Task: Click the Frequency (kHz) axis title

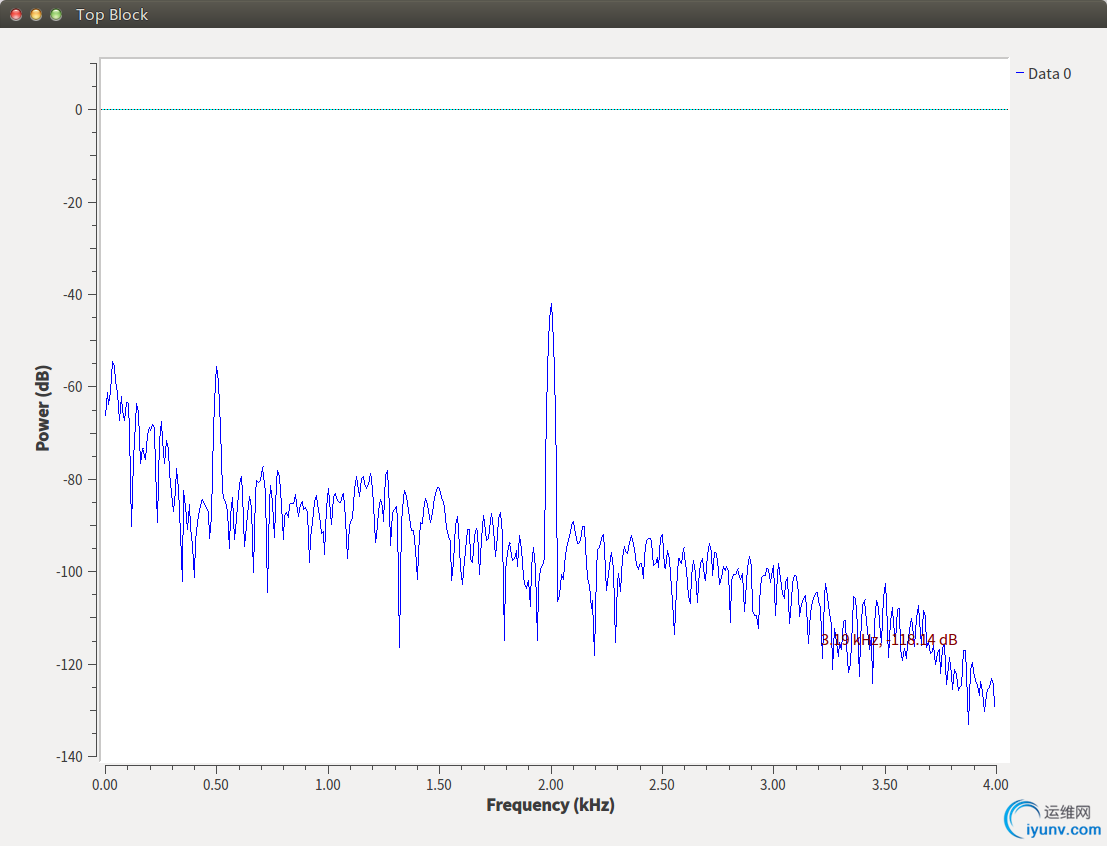Action: pyautogui.click(x=551, y=805)
